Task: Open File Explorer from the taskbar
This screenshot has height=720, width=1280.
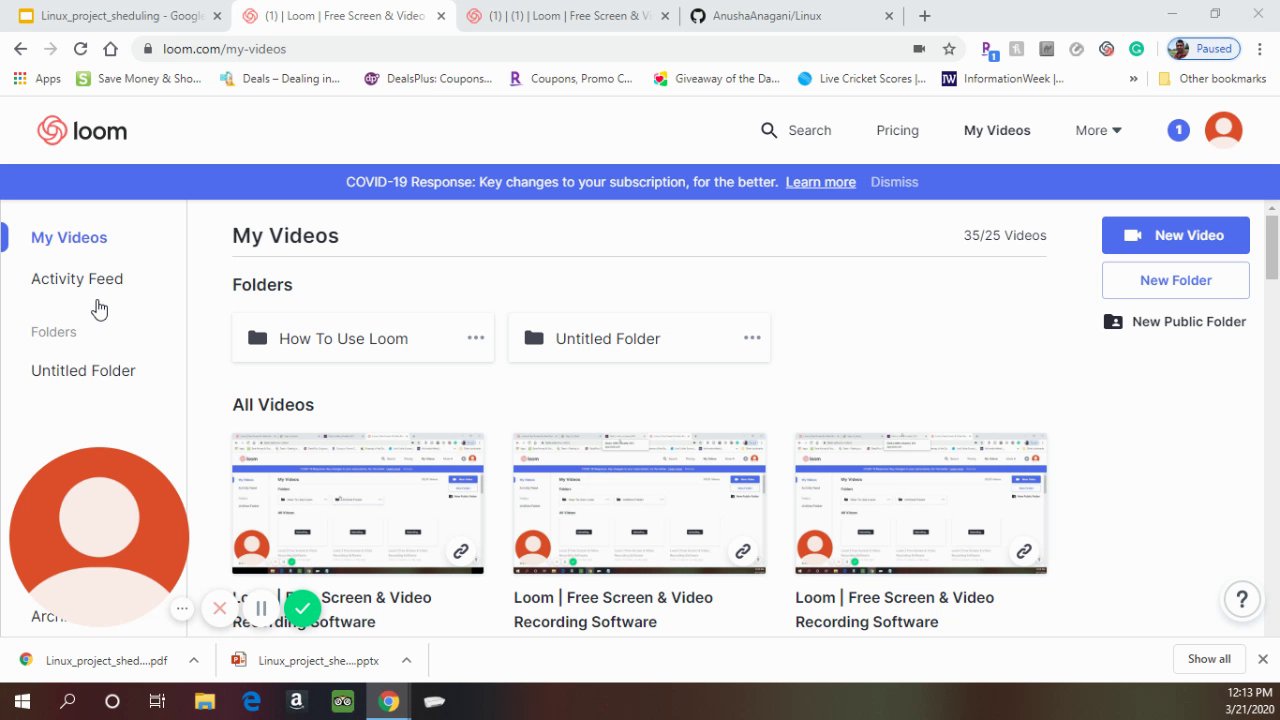Action: click(x=204, y=701)
